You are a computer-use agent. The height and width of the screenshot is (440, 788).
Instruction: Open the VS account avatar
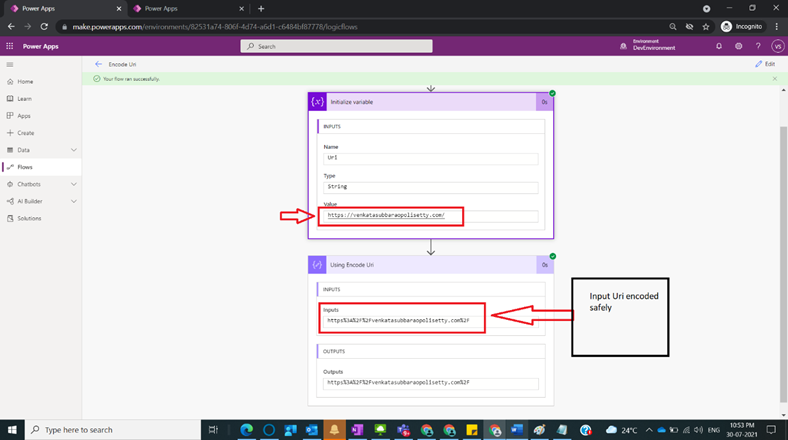click(x=777, y=46)
